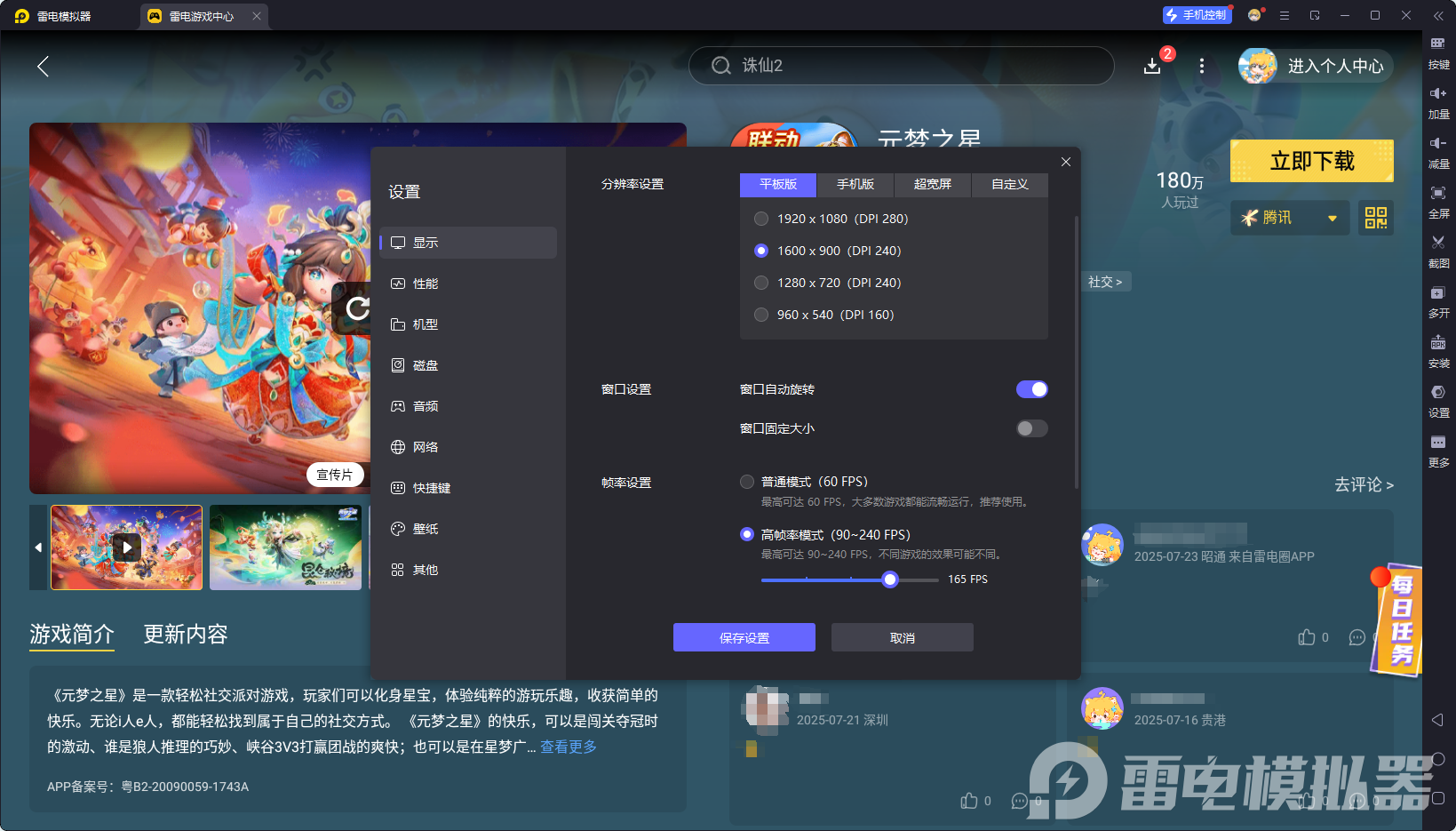Open the three-dot more options menu
Screen dimensions: 1456x831
coord(1202,66)
